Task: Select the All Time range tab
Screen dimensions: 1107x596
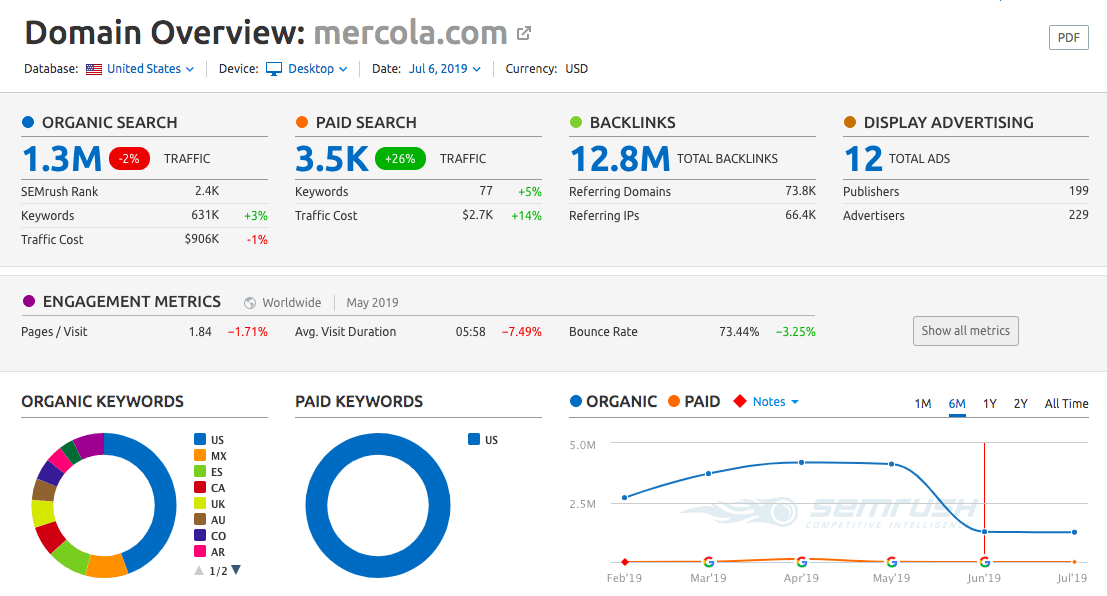Action: click(x=1066, y=404)
